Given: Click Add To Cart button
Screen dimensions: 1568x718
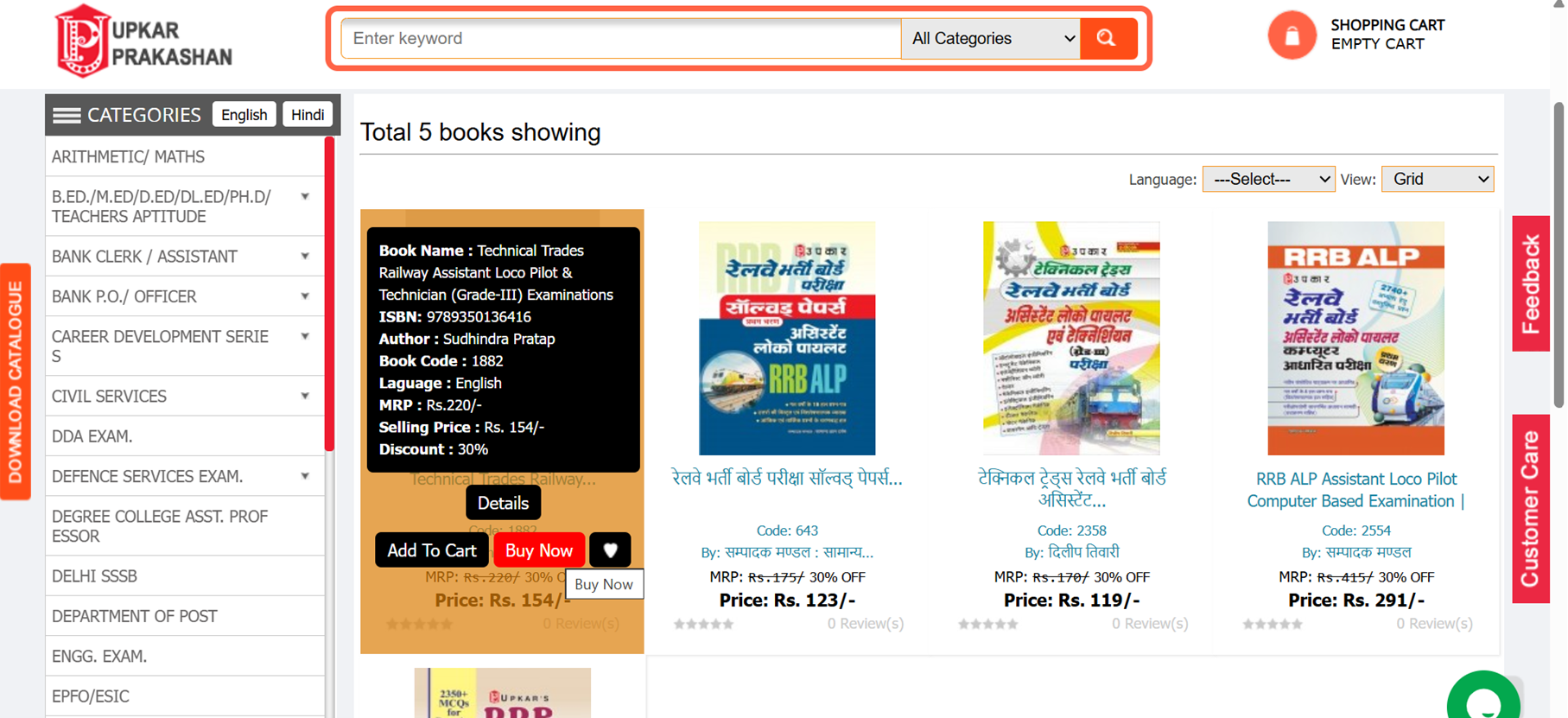Looking at the screenshot, I should point(431,550).
